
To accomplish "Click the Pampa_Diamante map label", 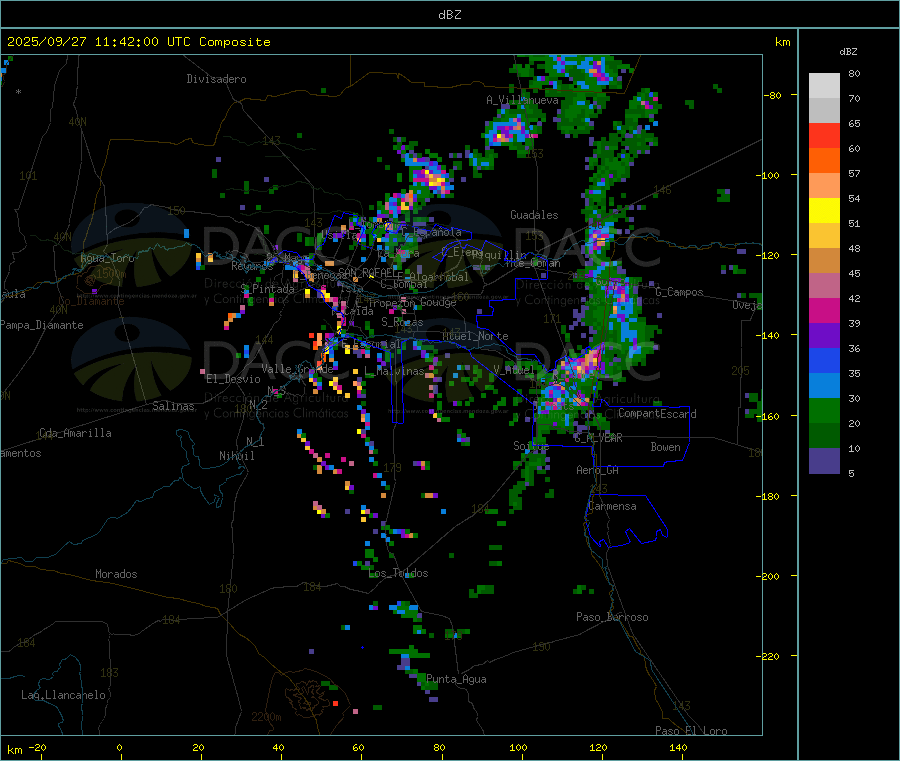I will [x=42, y=325].
